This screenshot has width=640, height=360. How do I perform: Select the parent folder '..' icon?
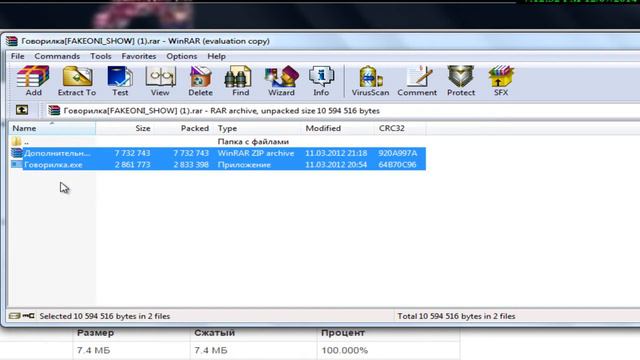[16, 142]
